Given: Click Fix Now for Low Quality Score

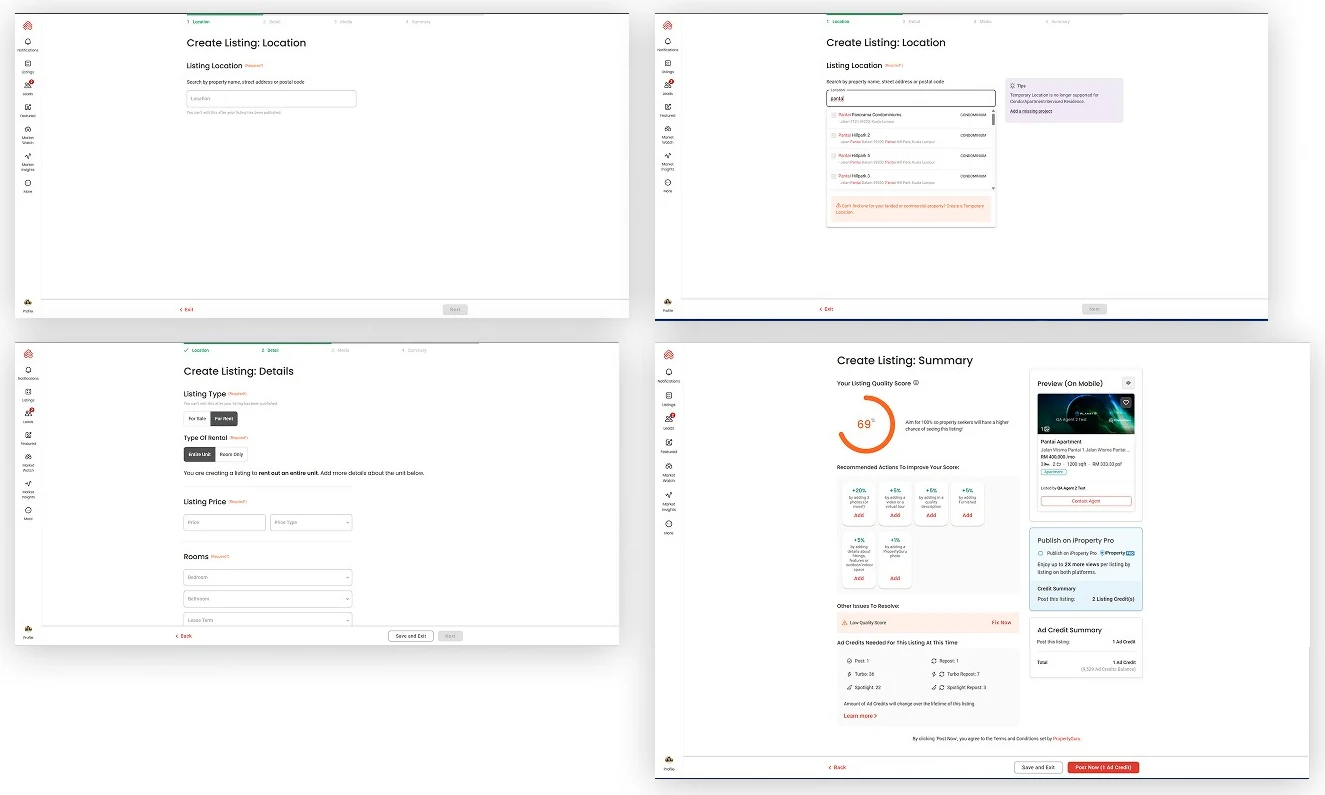Looking at the screenshot, I should (1001, 622).
